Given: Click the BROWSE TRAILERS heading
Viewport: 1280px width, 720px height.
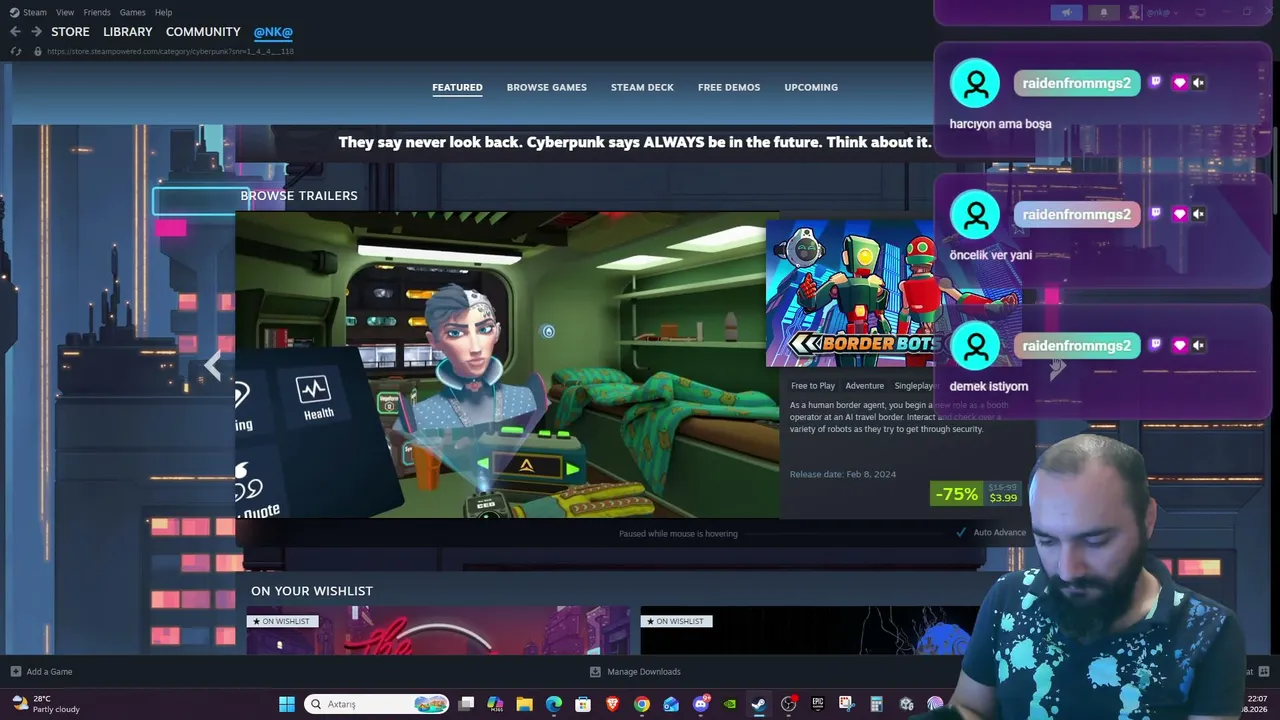Looking at the screenshot, I should point(299,196).
